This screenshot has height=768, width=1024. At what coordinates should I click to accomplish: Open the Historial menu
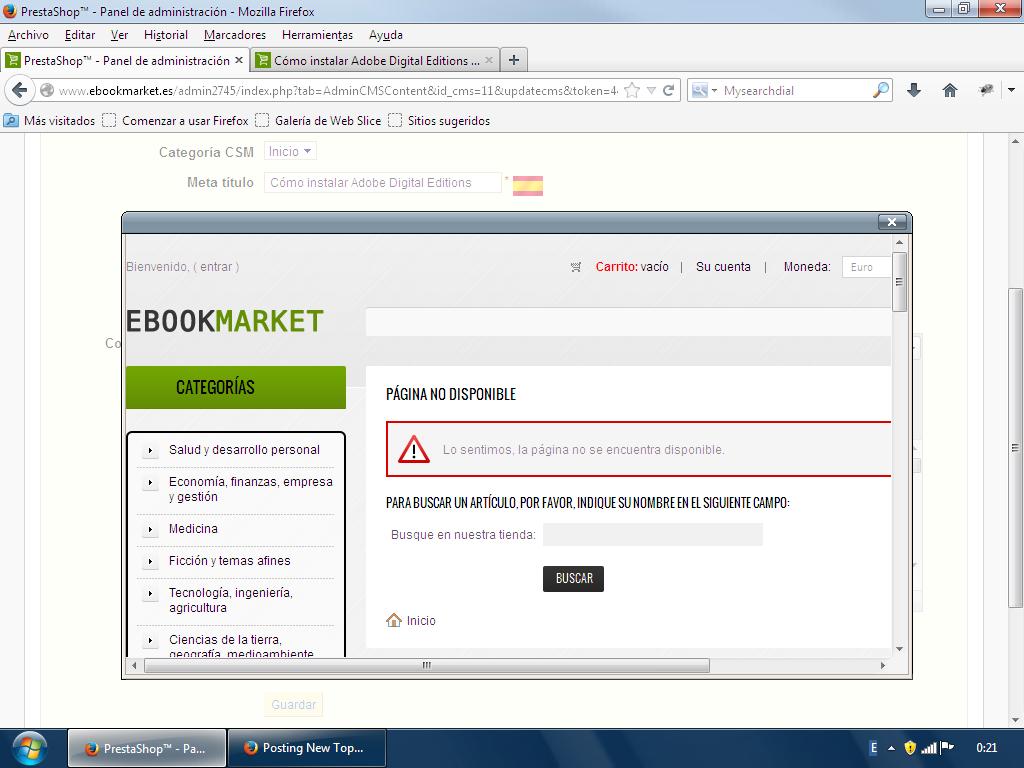166,35
